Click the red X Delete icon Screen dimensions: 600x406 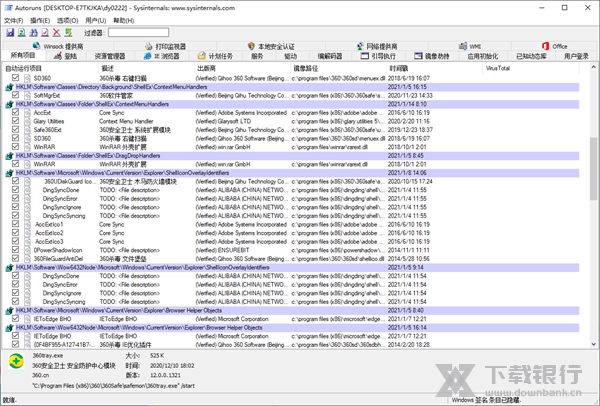(x=57, y=33)
